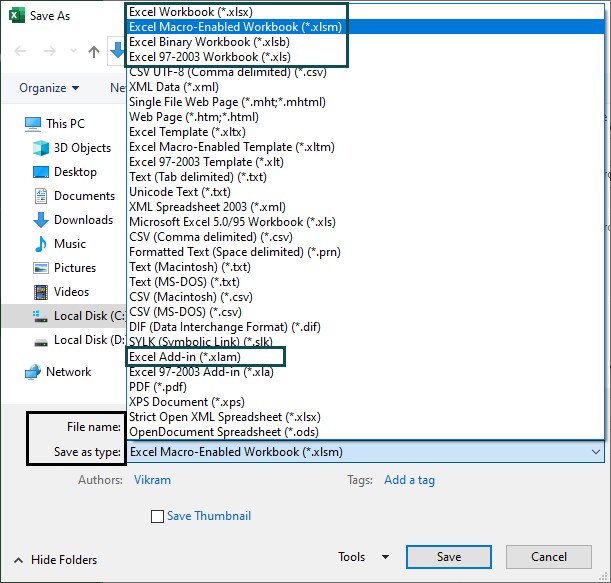611x583 pixels.
Task: Open Pictures folder in navigation pane
Action: pyautogui.click(x=75, y=268)
